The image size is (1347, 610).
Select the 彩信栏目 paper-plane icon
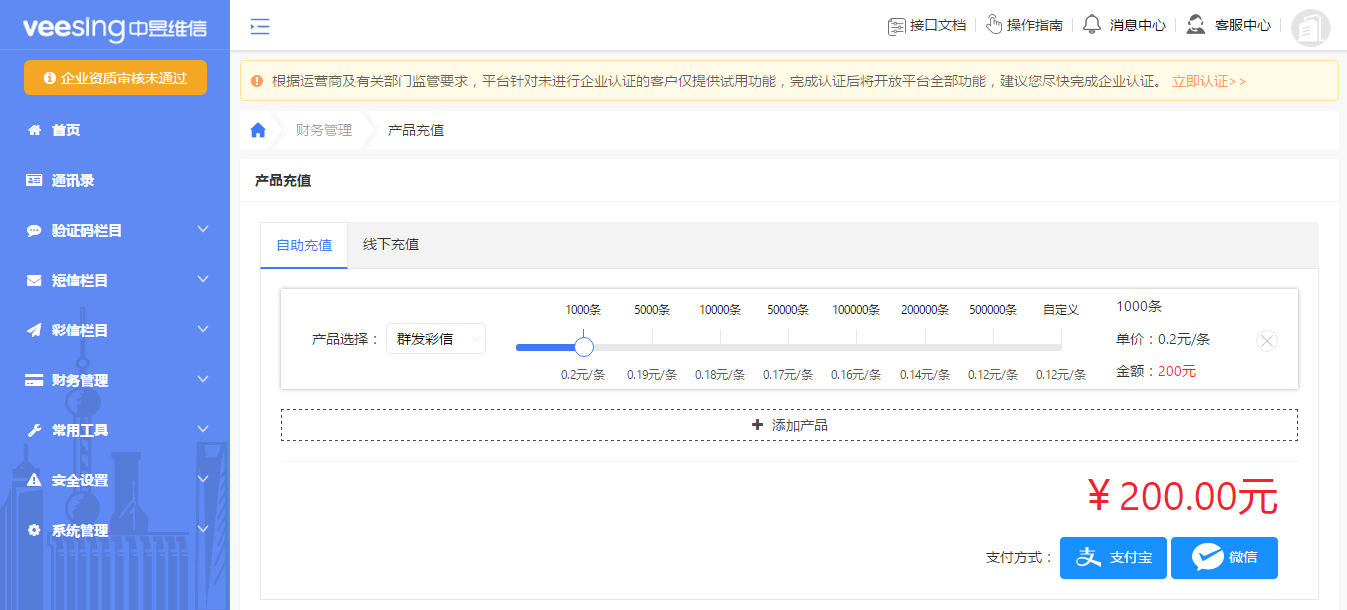[32, 330]
